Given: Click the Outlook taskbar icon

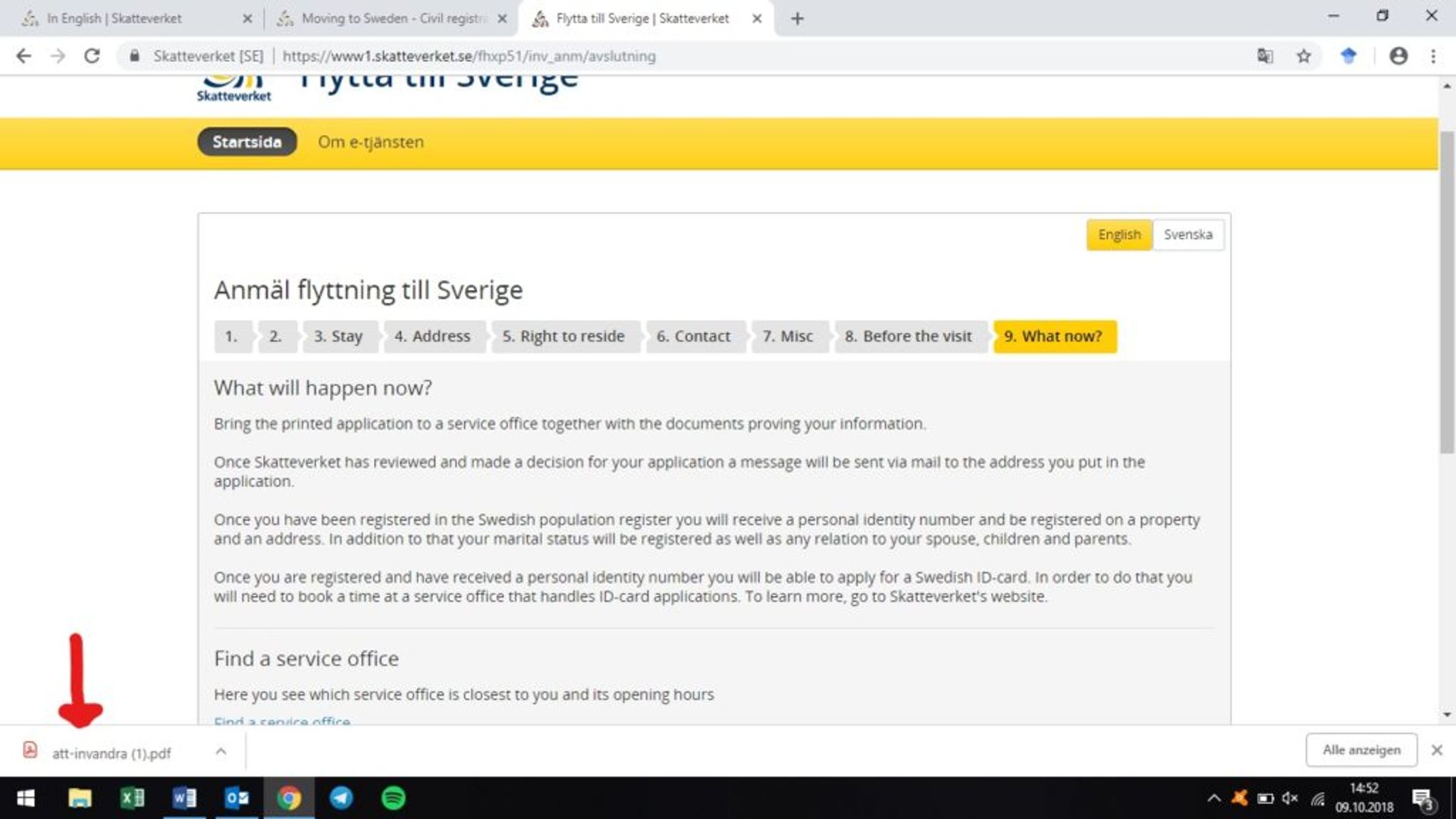Looking at the screenshot, I should point(237,798).
